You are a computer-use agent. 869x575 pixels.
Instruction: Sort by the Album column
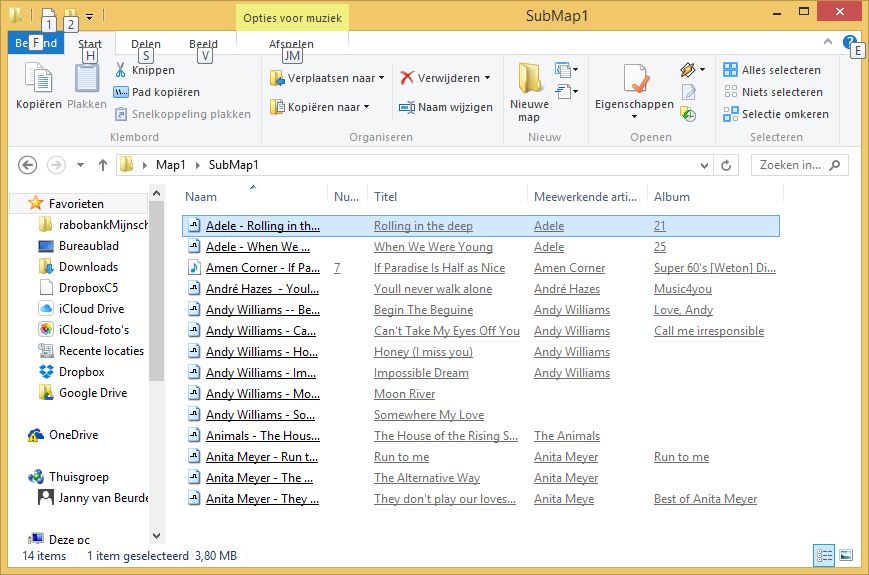pyautogui.click(x=715, y=197)
